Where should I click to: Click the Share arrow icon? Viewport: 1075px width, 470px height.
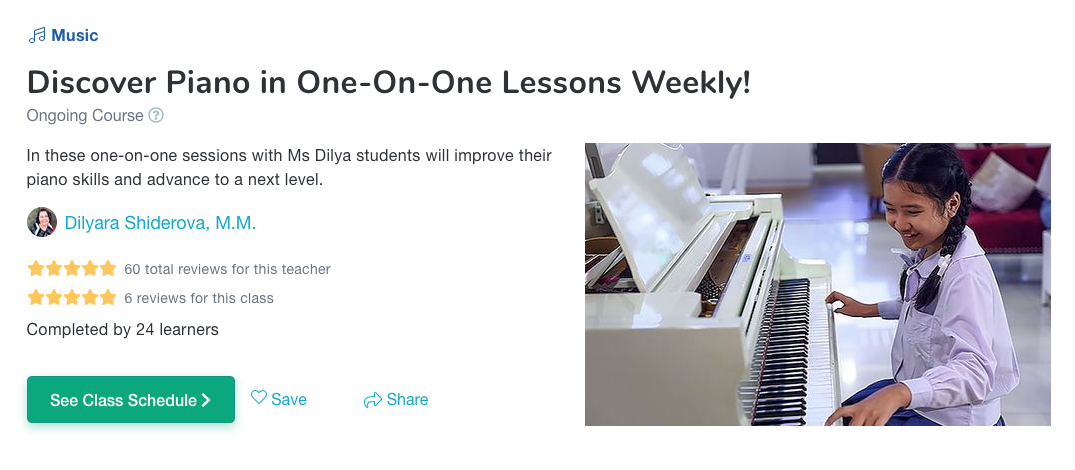372,400
